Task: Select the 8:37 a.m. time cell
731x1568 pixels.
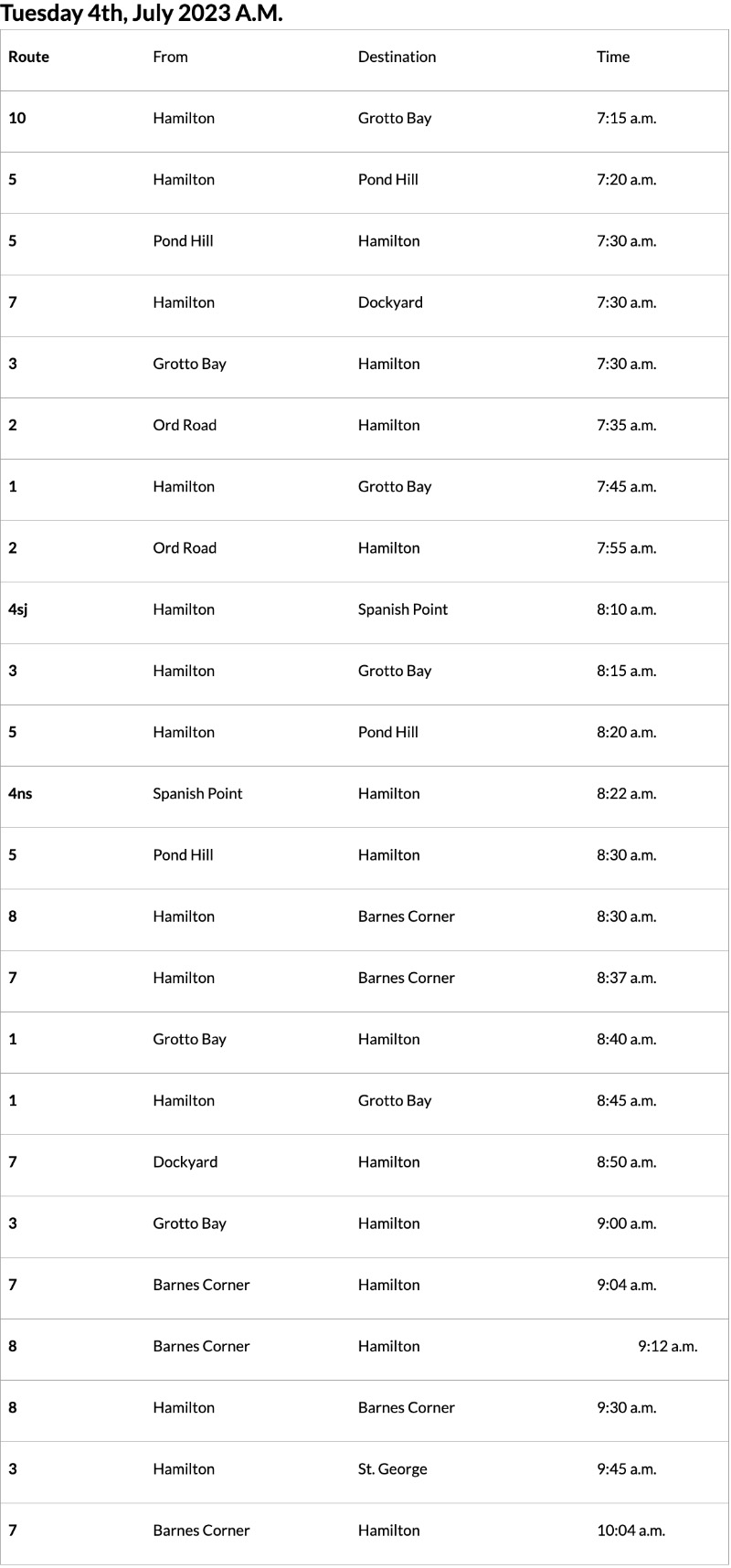Action: [626, 978]
